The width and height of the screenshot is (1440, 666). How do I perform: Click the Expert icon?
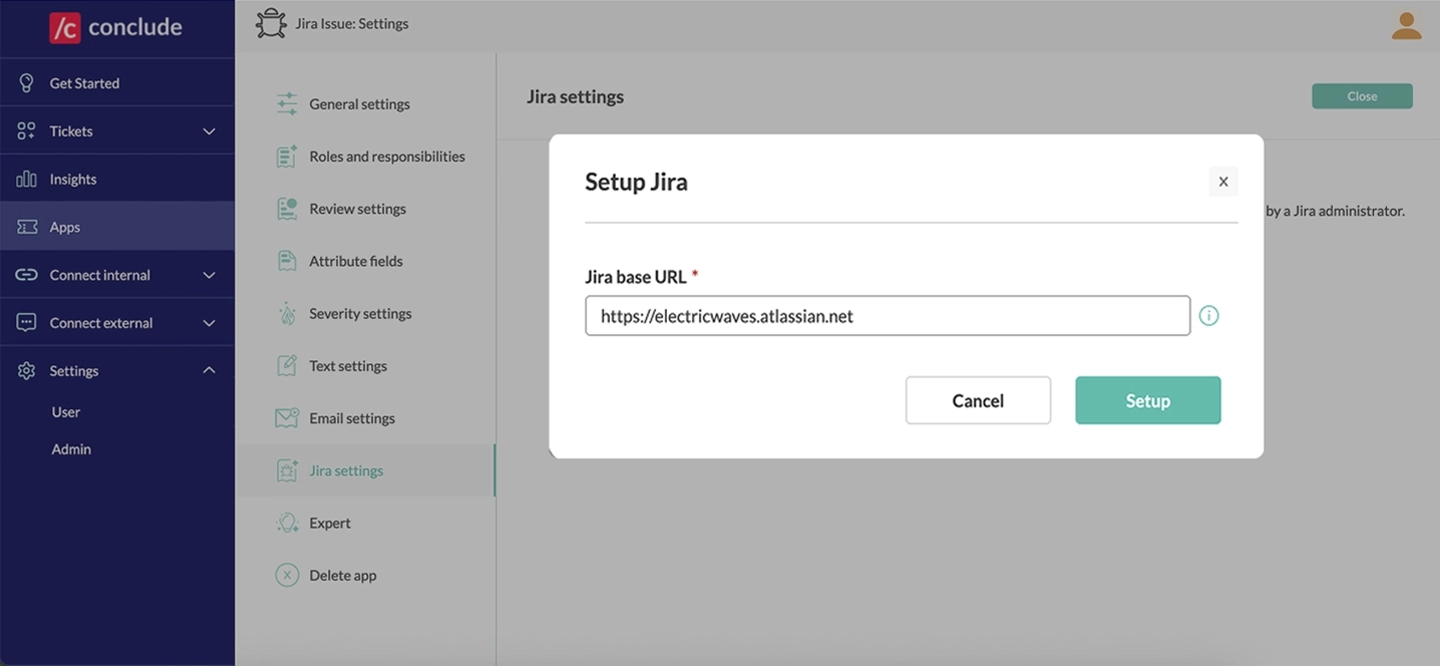coord(287,523)
